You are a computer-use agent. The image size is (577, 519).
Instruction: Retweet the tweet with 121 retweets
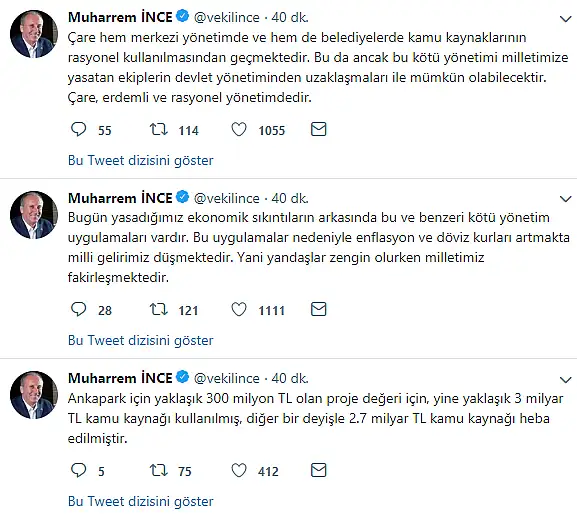159,310
